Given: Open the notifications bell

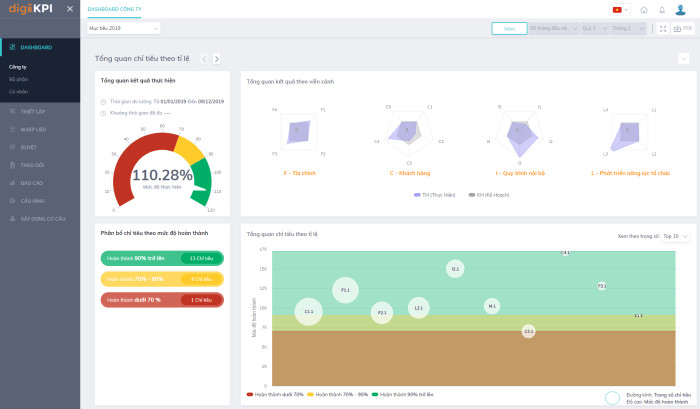Looking at the screenshot, I should [x=661, y=10].
